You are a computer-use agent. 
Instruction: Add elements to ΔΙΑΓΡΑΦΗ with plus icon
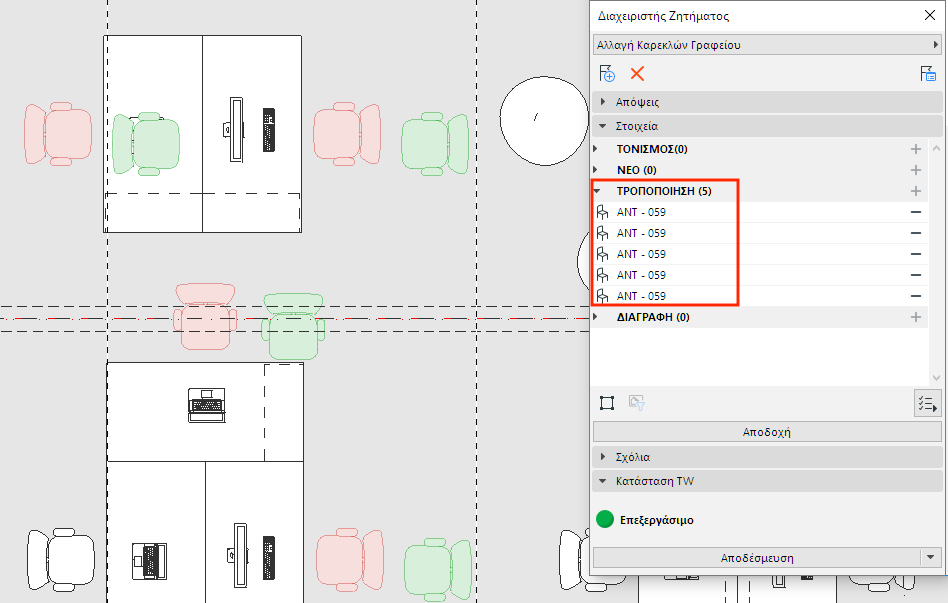click(916, 317)
